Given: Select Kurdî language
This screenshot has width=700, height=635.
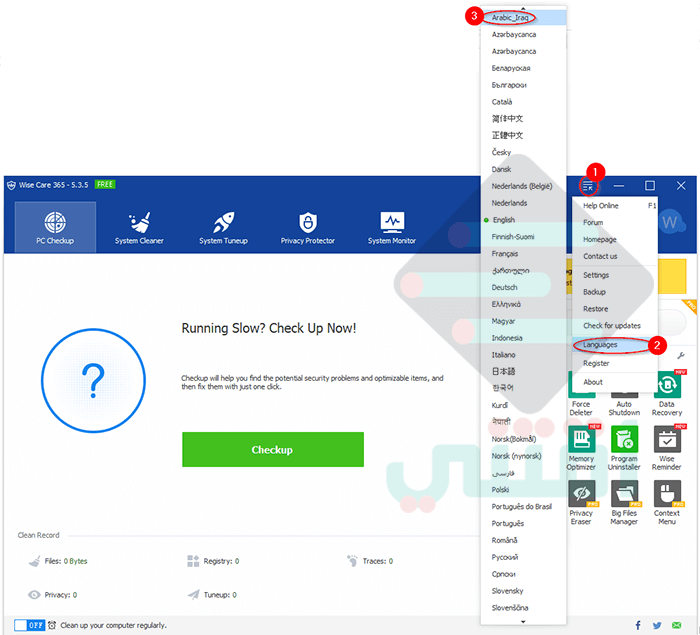Looking at the screenshot, I should click(523, 405).
